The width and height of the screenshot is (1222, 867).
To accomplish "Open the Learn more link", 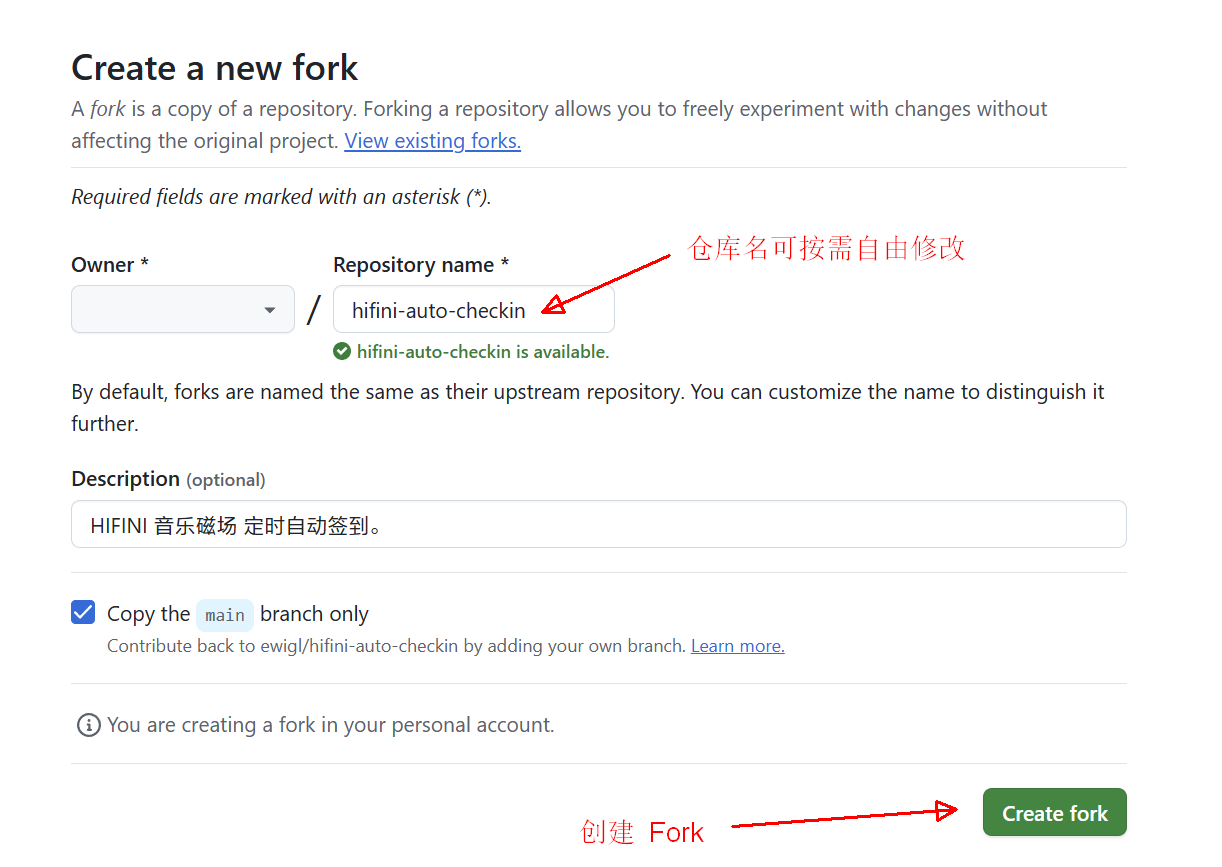I will (x=737, y=646).
